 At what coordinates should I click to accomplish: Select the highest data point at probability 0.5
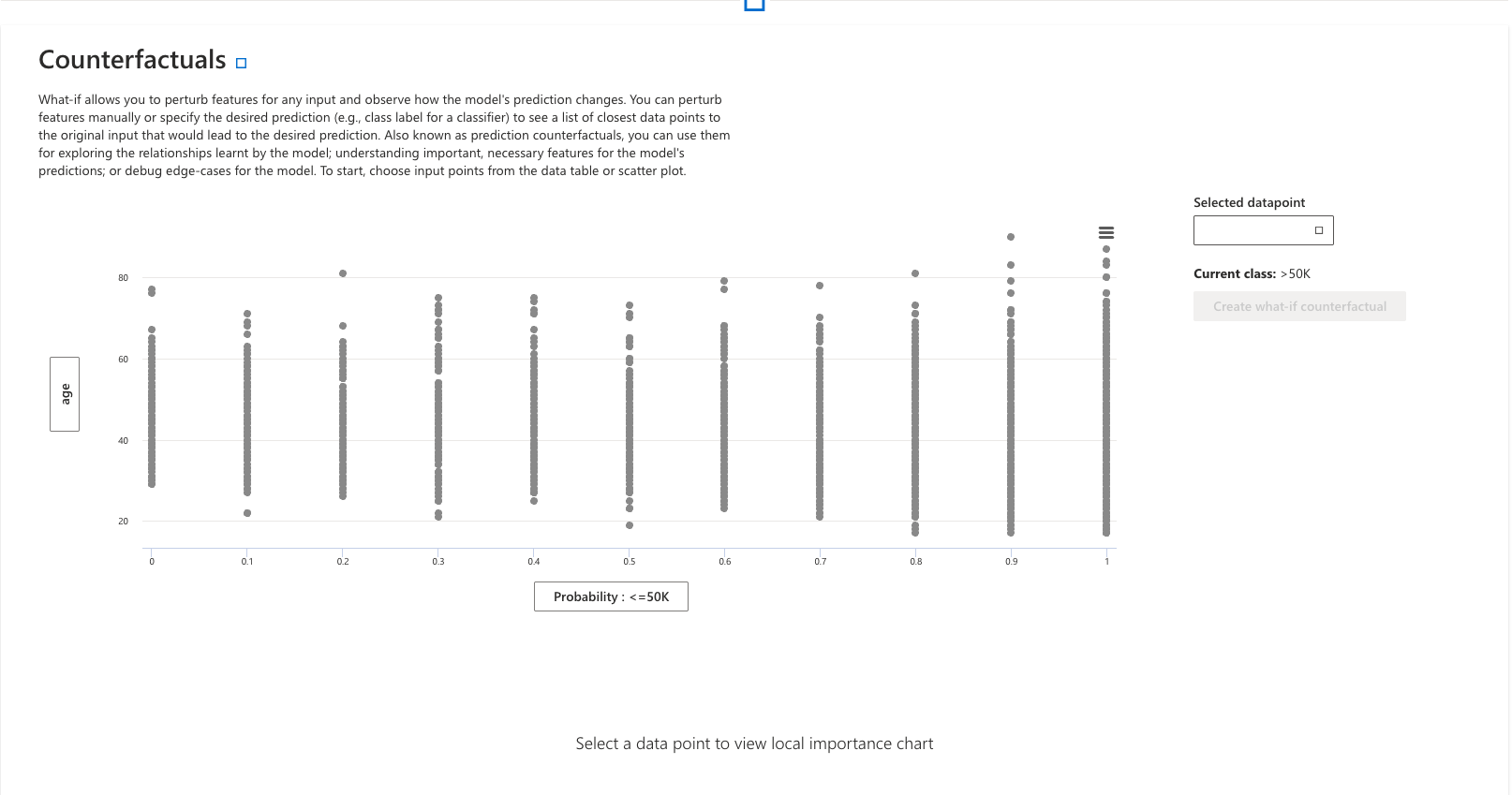tap(630, 305)
